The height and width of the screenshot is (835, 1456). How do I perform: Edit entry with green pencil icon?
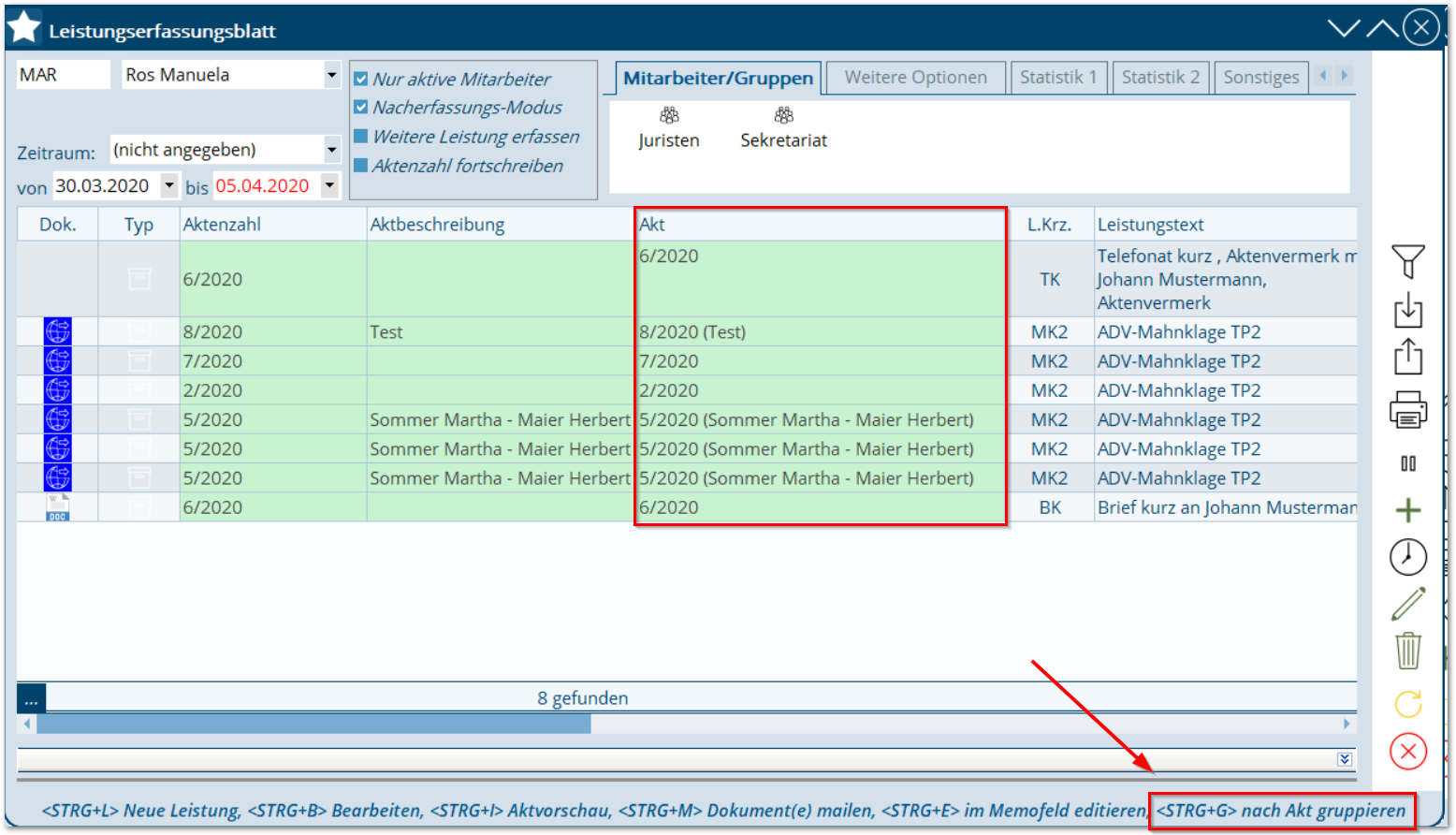(x=1407, y=604)
